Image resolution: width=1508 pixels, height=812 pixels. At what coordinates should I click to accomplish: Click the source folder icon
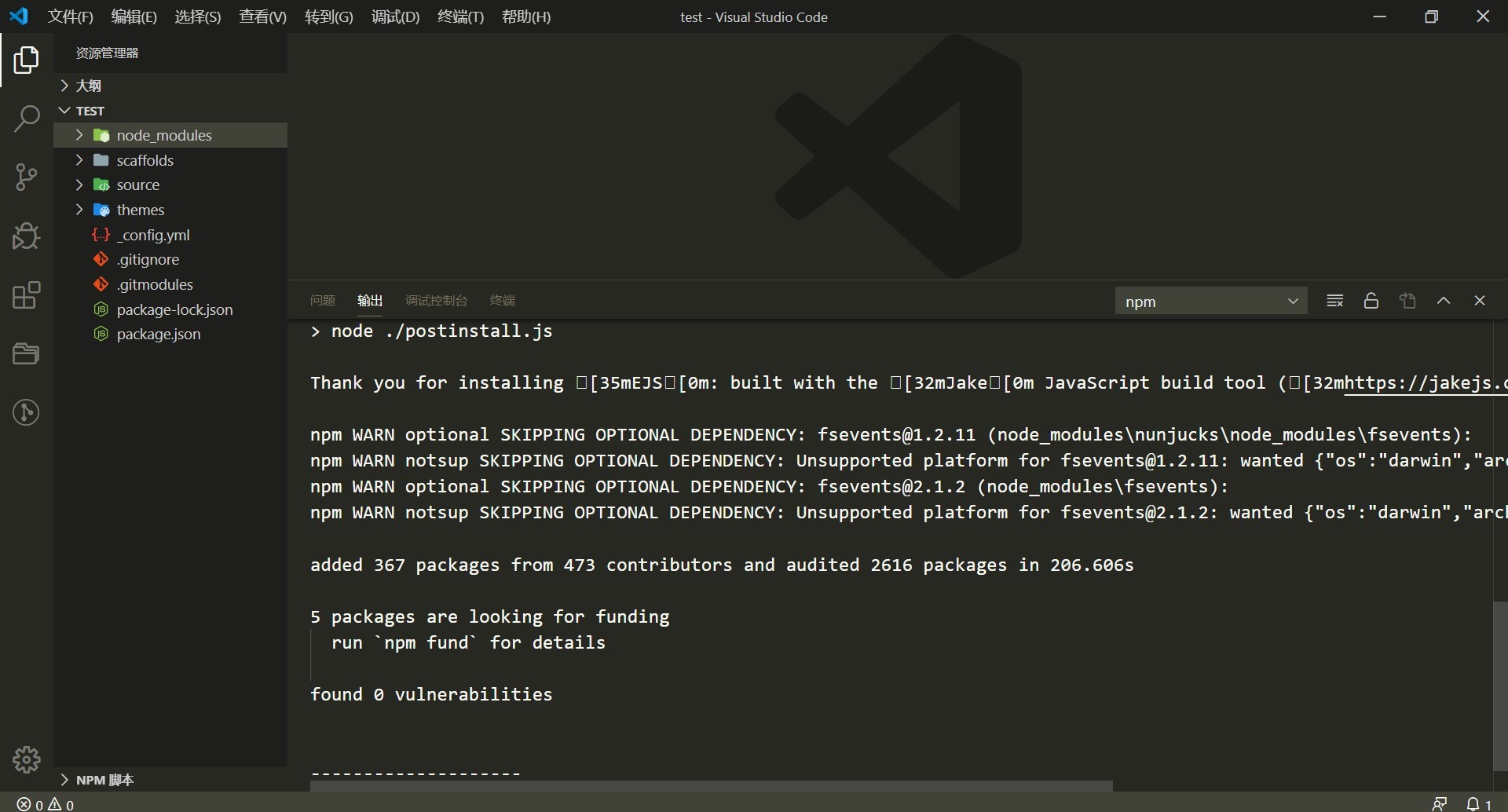pos(101,185)
